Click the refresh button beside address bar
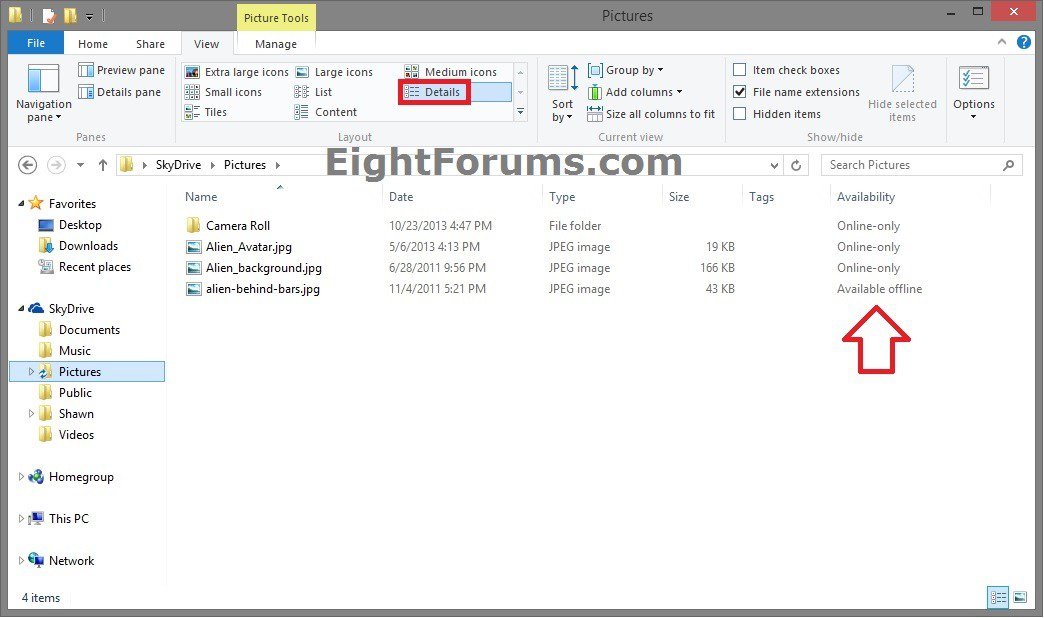This screenshot has width=1044, height=618. coord(796,165)
